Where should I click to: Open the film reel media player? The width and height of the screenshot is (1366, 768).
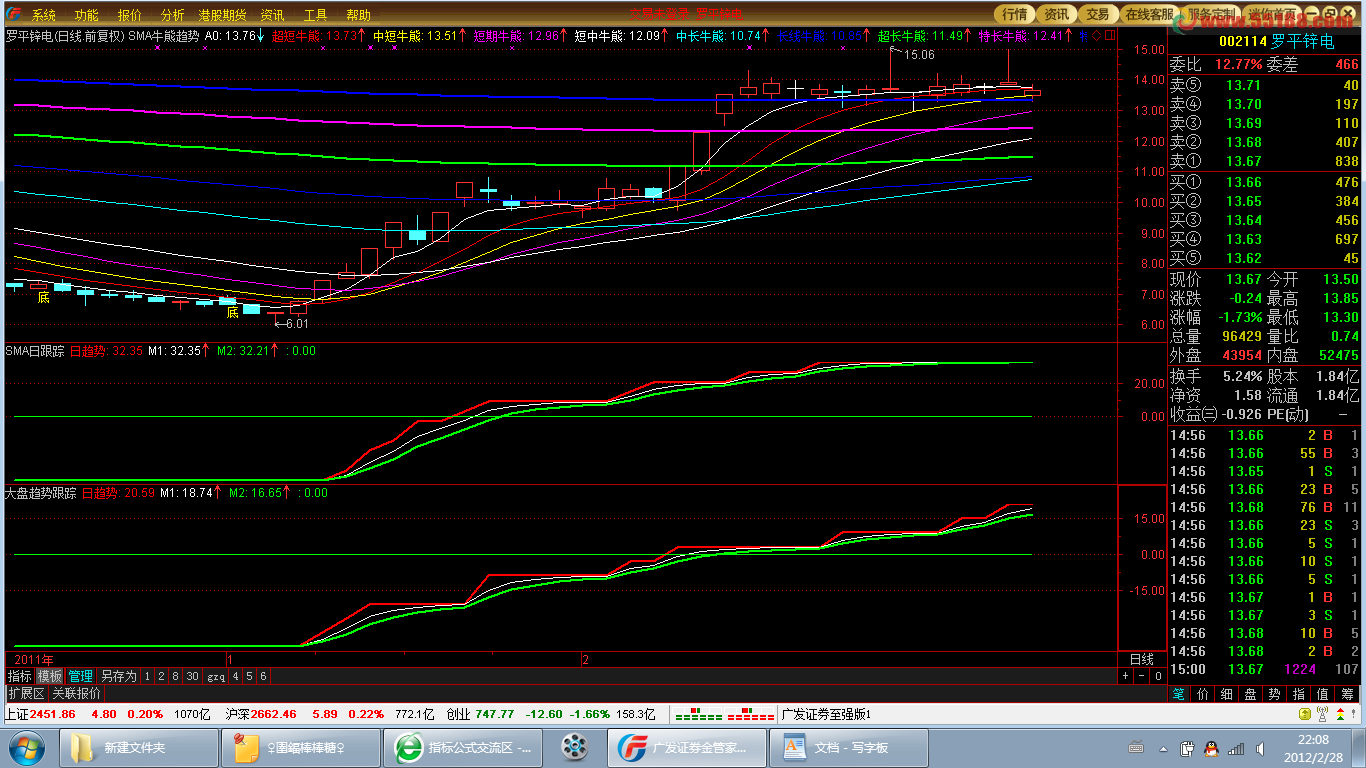coord(574,748)
